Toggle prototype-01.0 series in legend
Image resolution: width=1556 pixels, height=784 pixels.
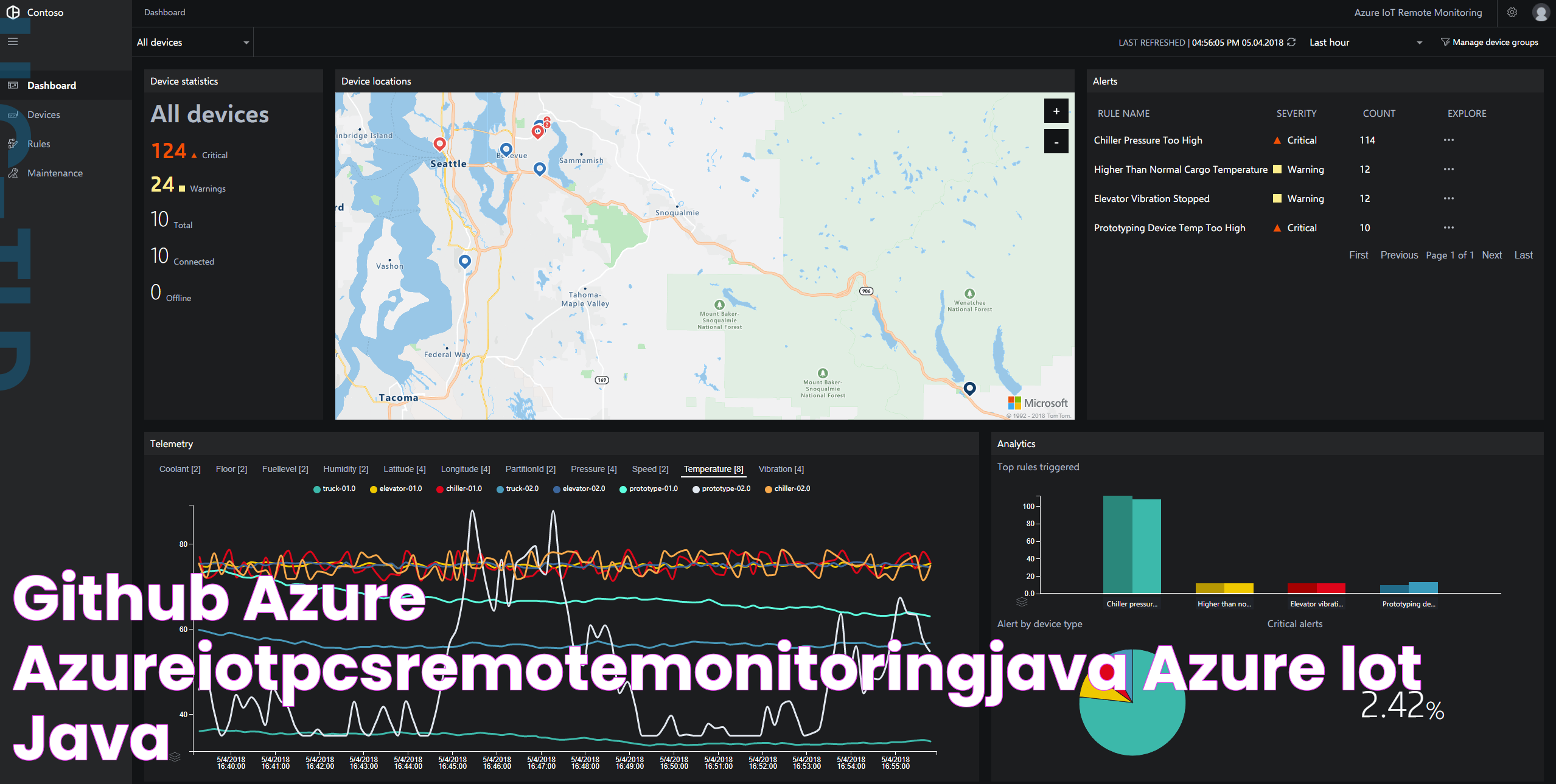(648, 489)
